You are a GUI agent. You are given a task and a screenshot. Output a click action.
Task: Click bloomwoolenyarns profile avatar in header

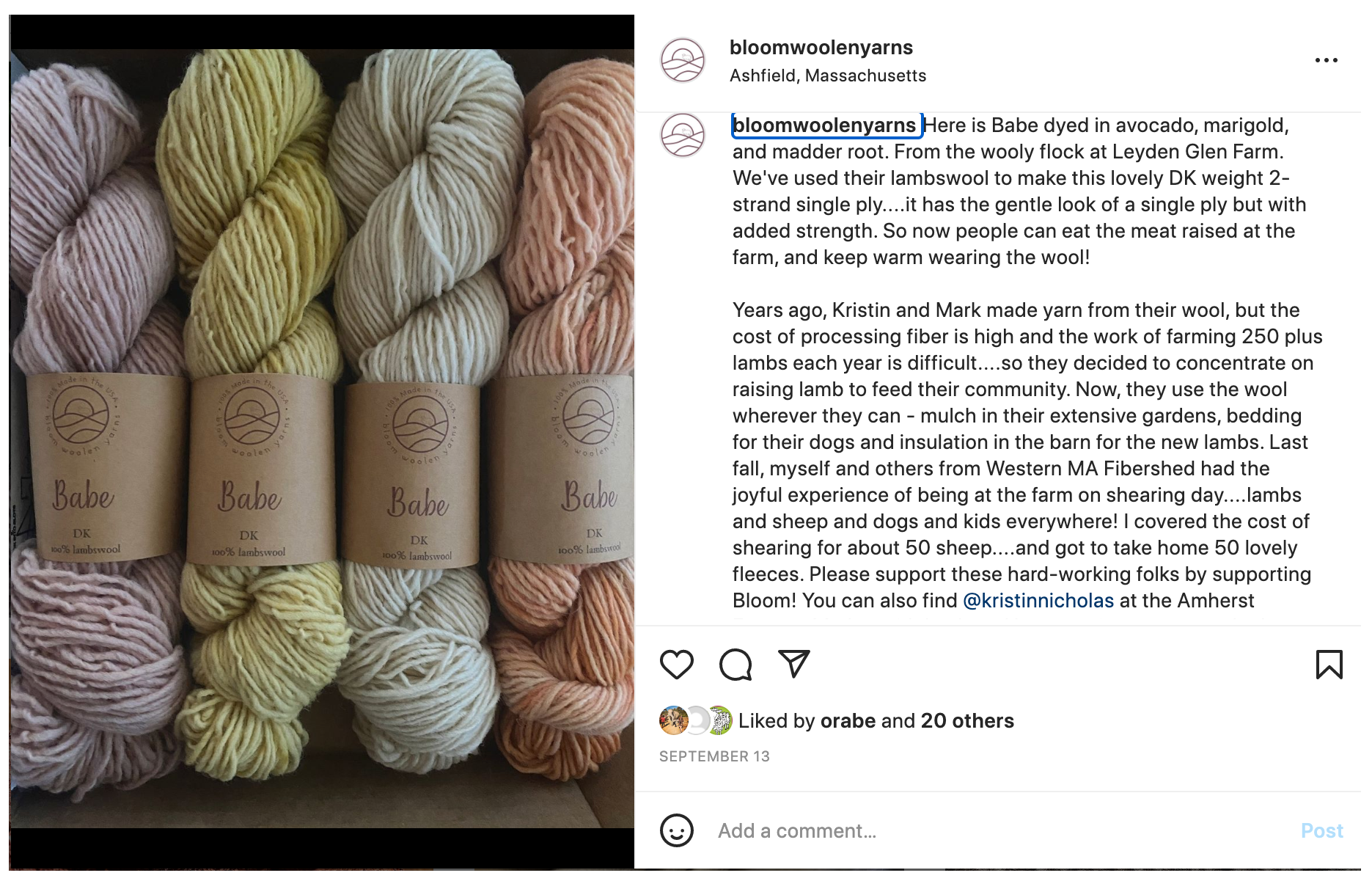[683, 60]
